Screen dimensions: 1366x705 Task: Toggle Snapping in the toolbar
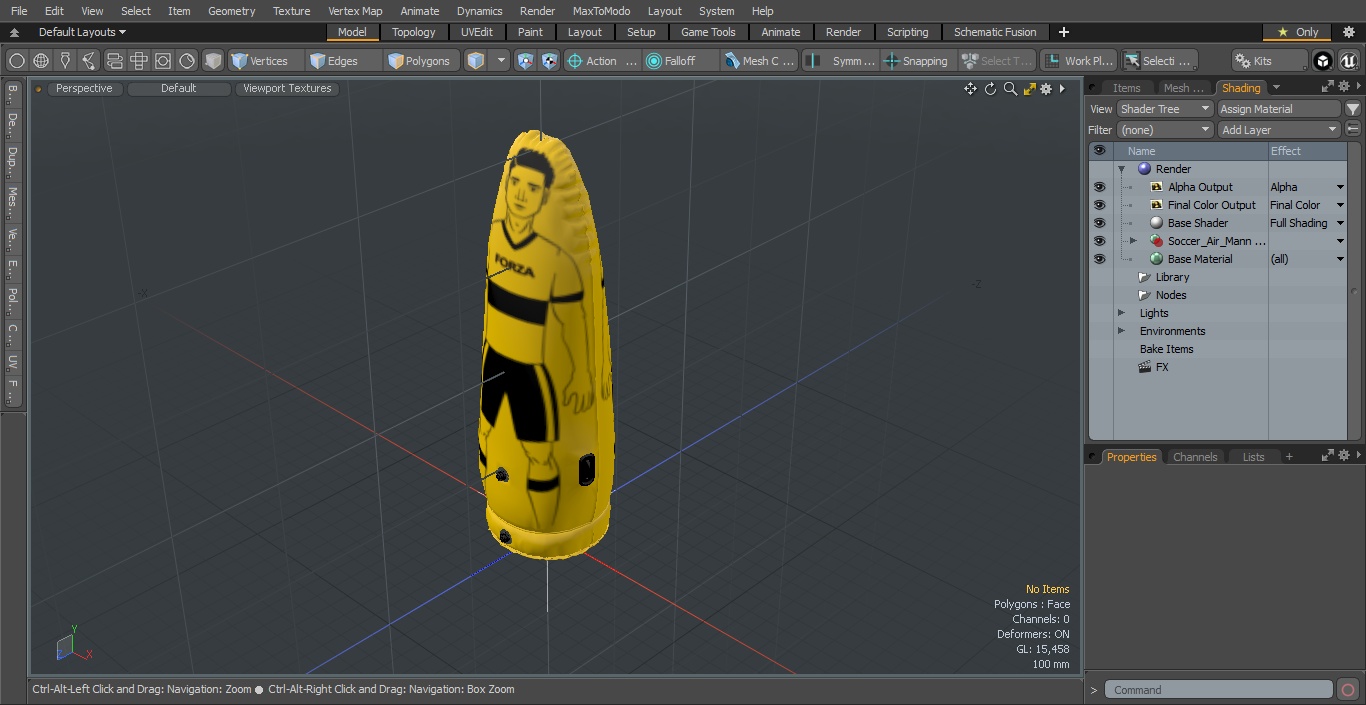(915, 61)
